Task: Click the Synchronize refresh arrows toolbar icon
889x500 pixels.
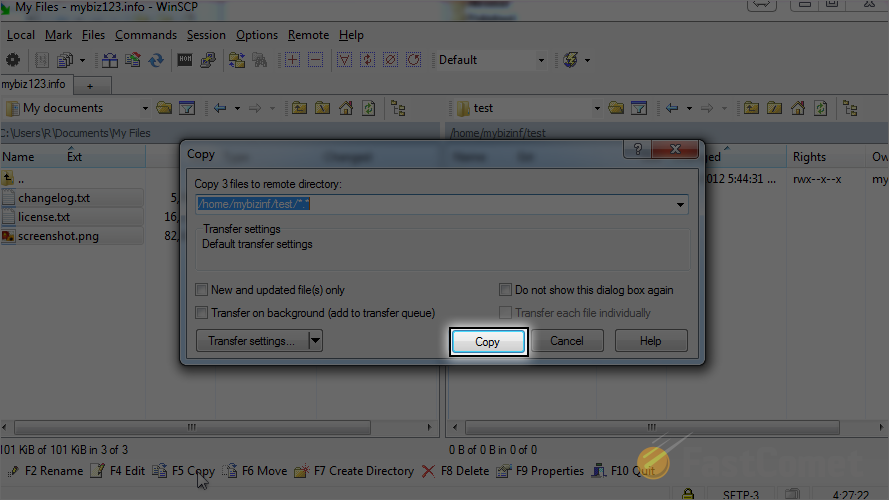Action: coord(156,60)
